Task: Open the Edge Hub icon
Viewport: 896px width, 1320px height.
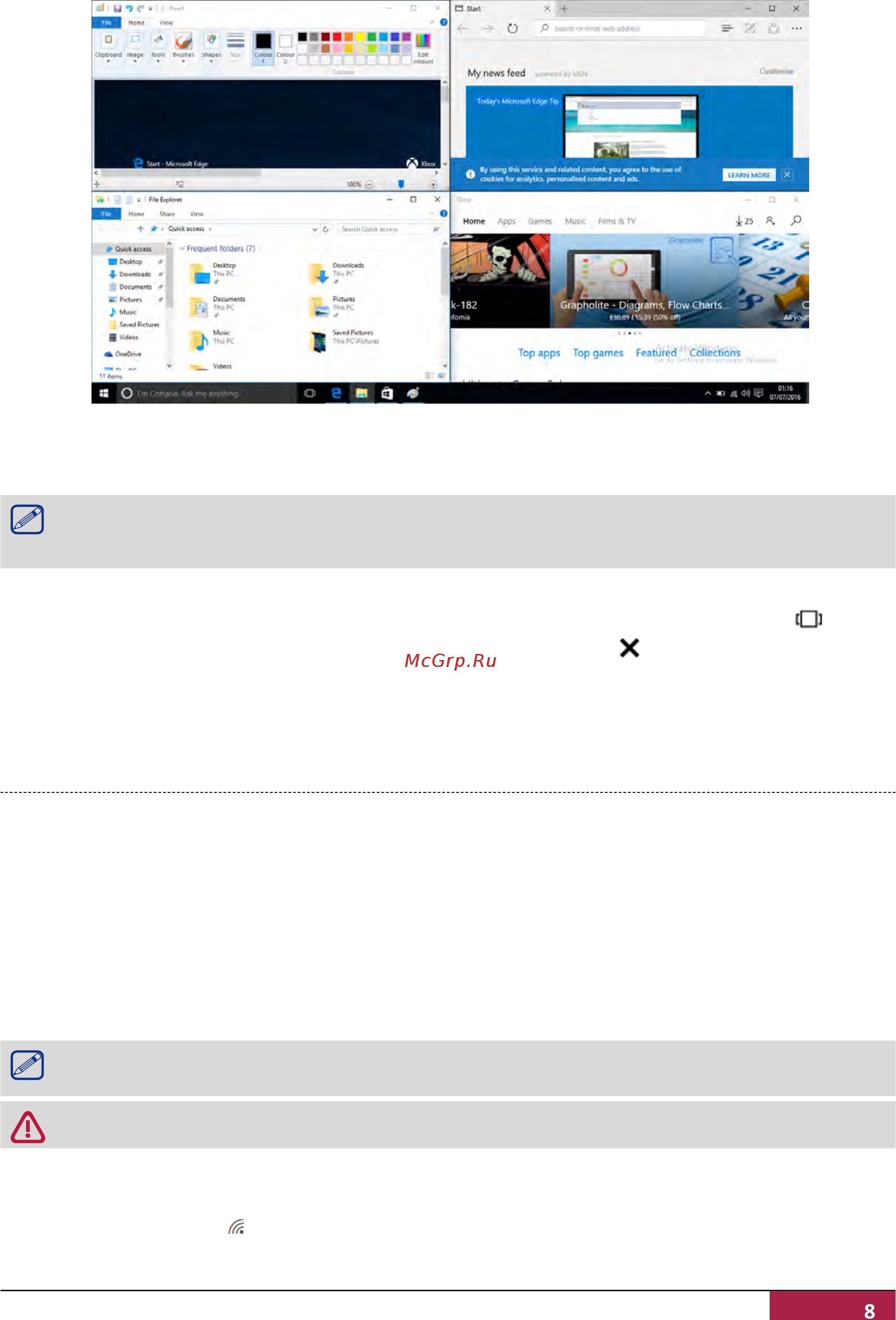Action: point(726,28)
